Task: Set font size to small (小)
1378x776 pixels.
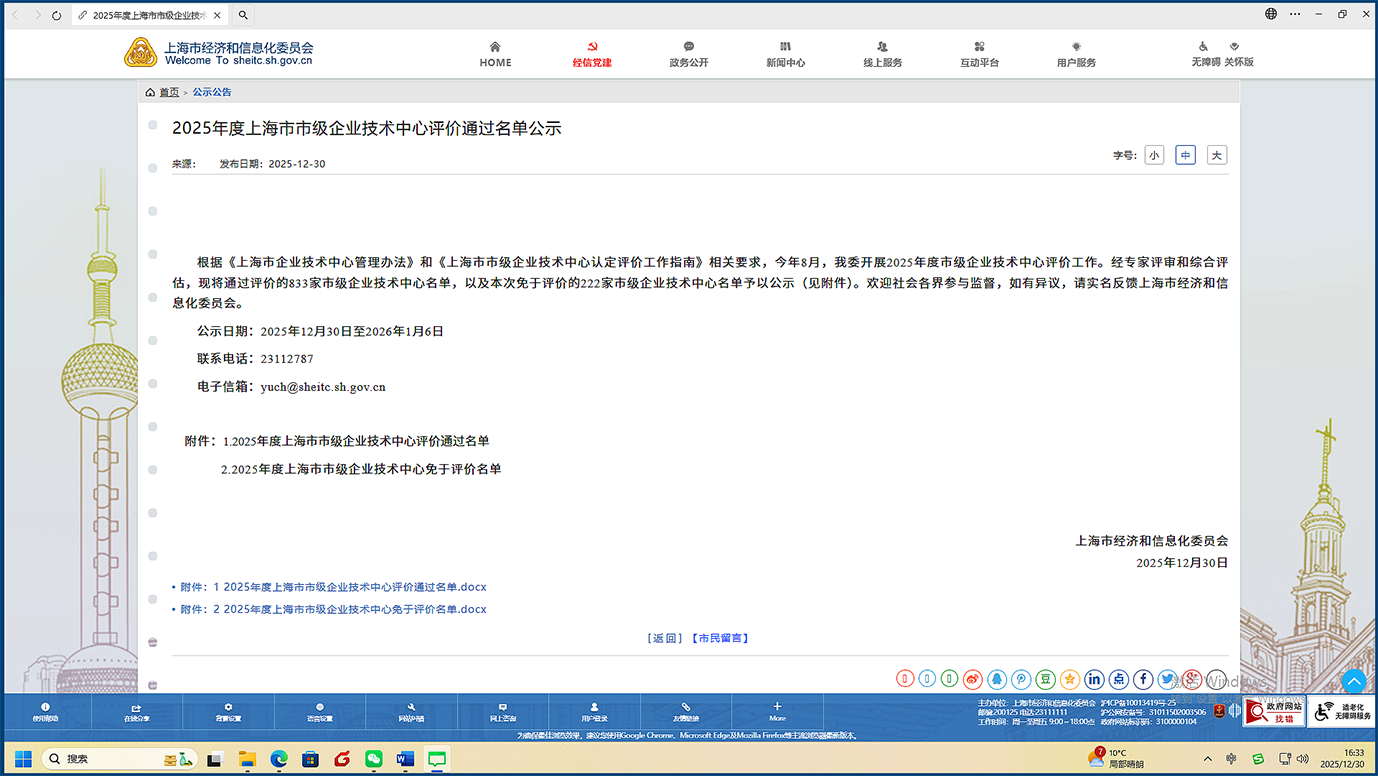Action: click(x=1154, y=155)
